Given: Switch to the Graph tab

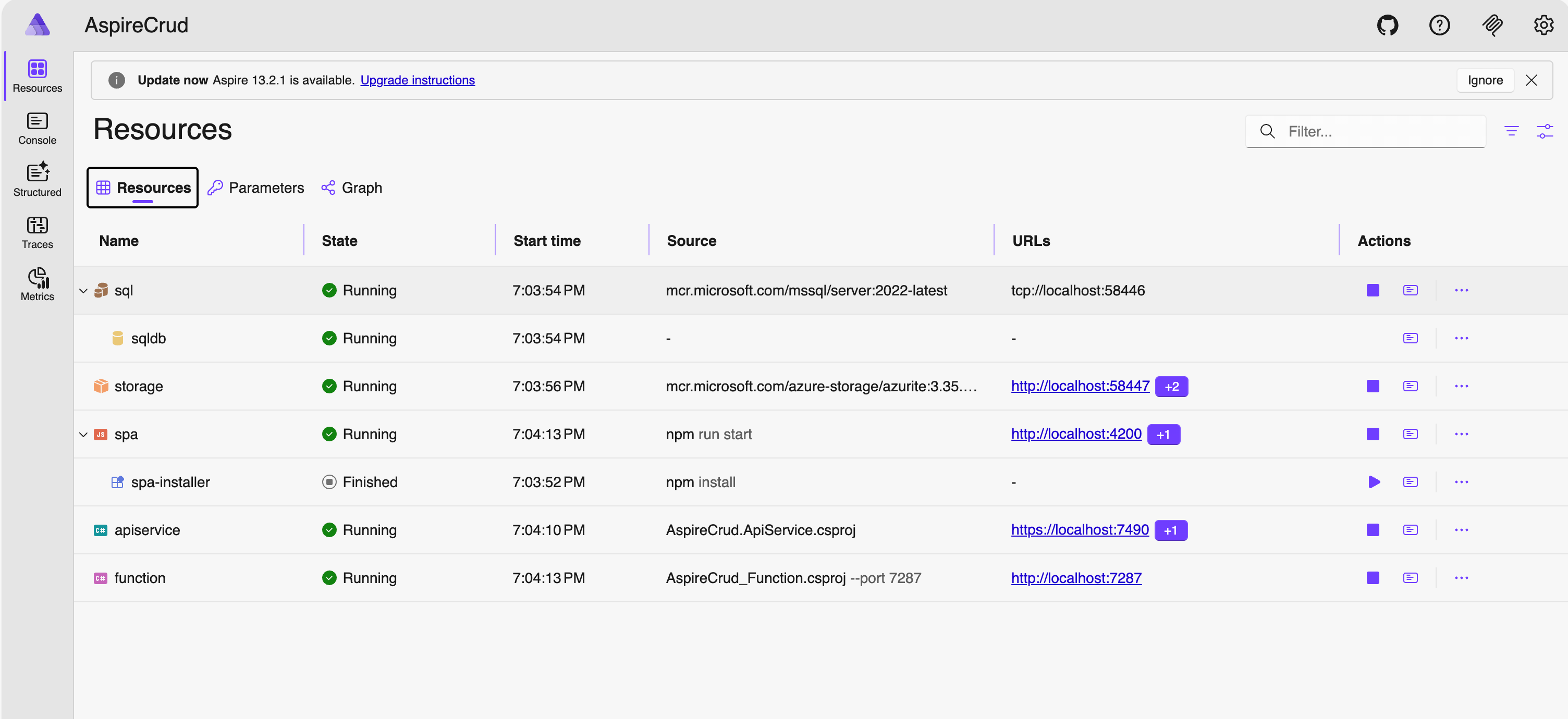Looking at the screenshot, I should tap(352, 188).
